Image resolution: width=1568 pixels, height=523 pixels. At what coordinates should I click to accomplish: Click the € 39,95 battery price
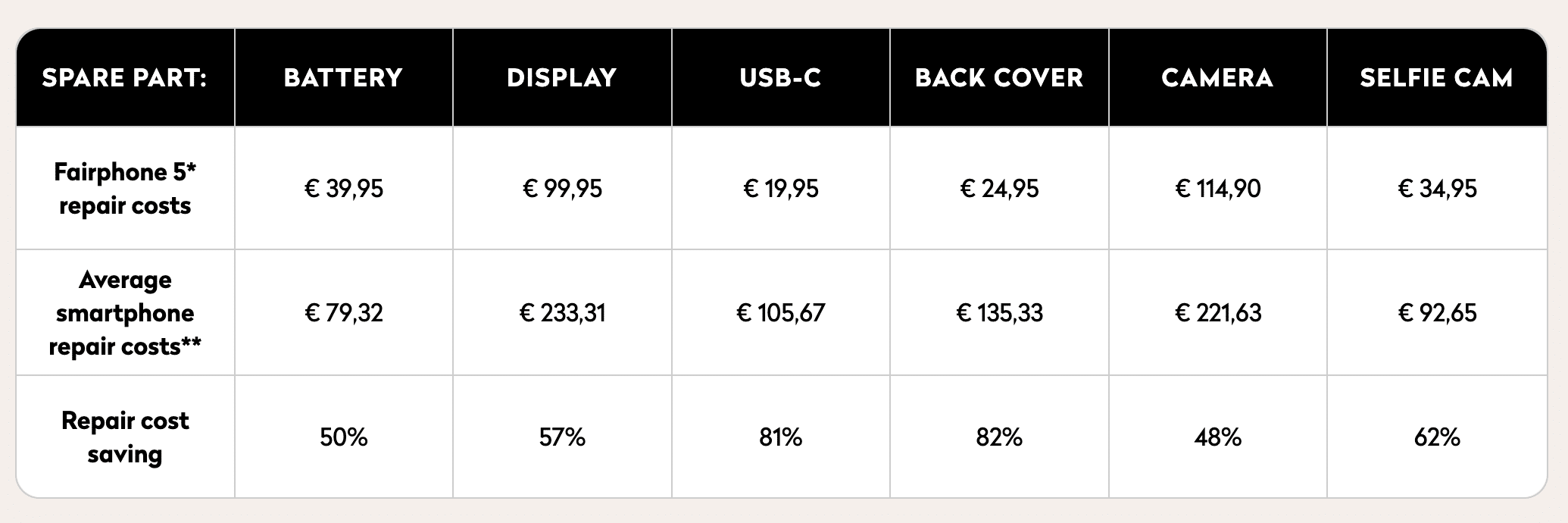(x=343, y=189)
